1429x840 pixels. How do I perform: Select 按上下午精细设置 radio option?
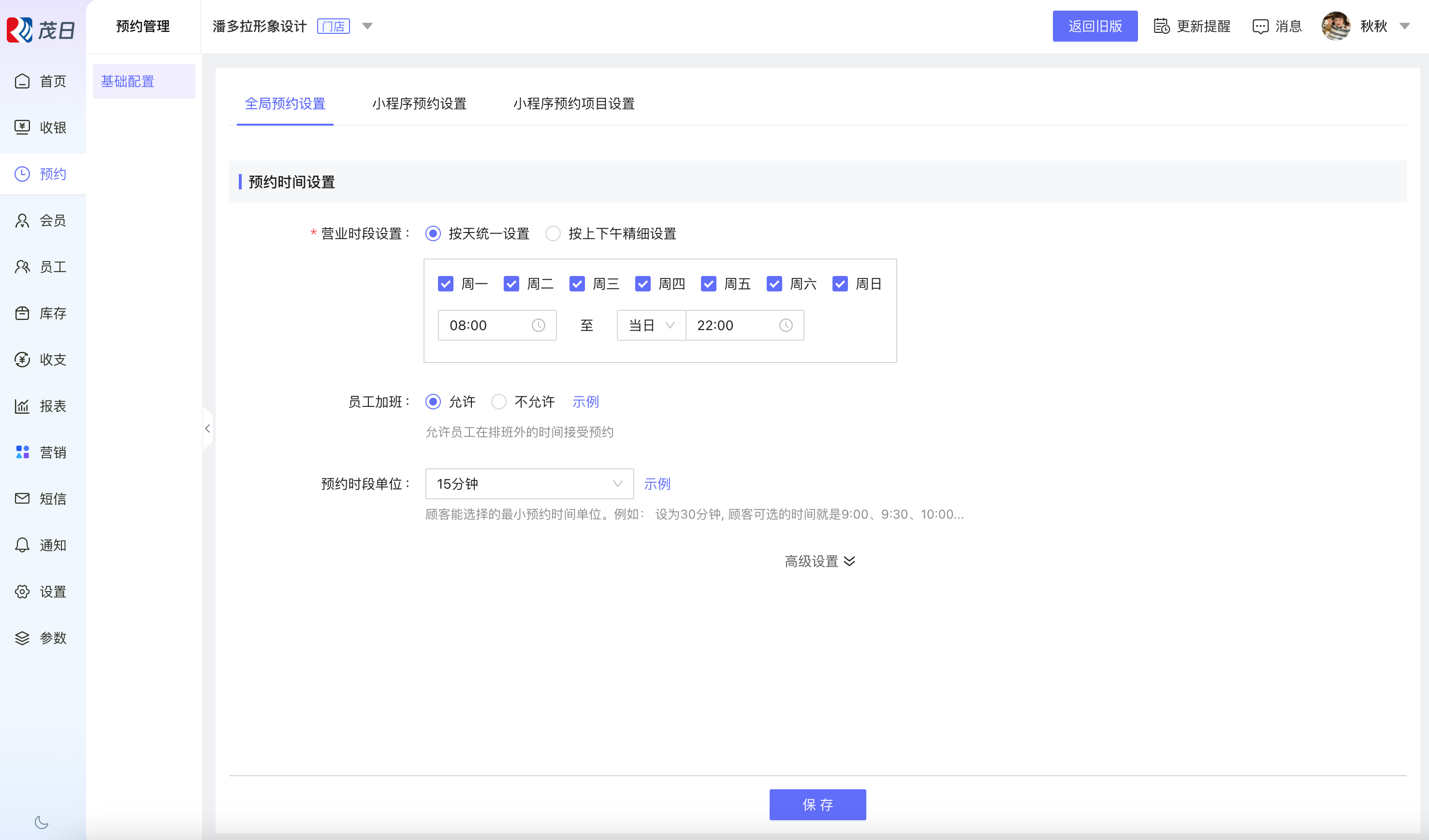point(553,233)
